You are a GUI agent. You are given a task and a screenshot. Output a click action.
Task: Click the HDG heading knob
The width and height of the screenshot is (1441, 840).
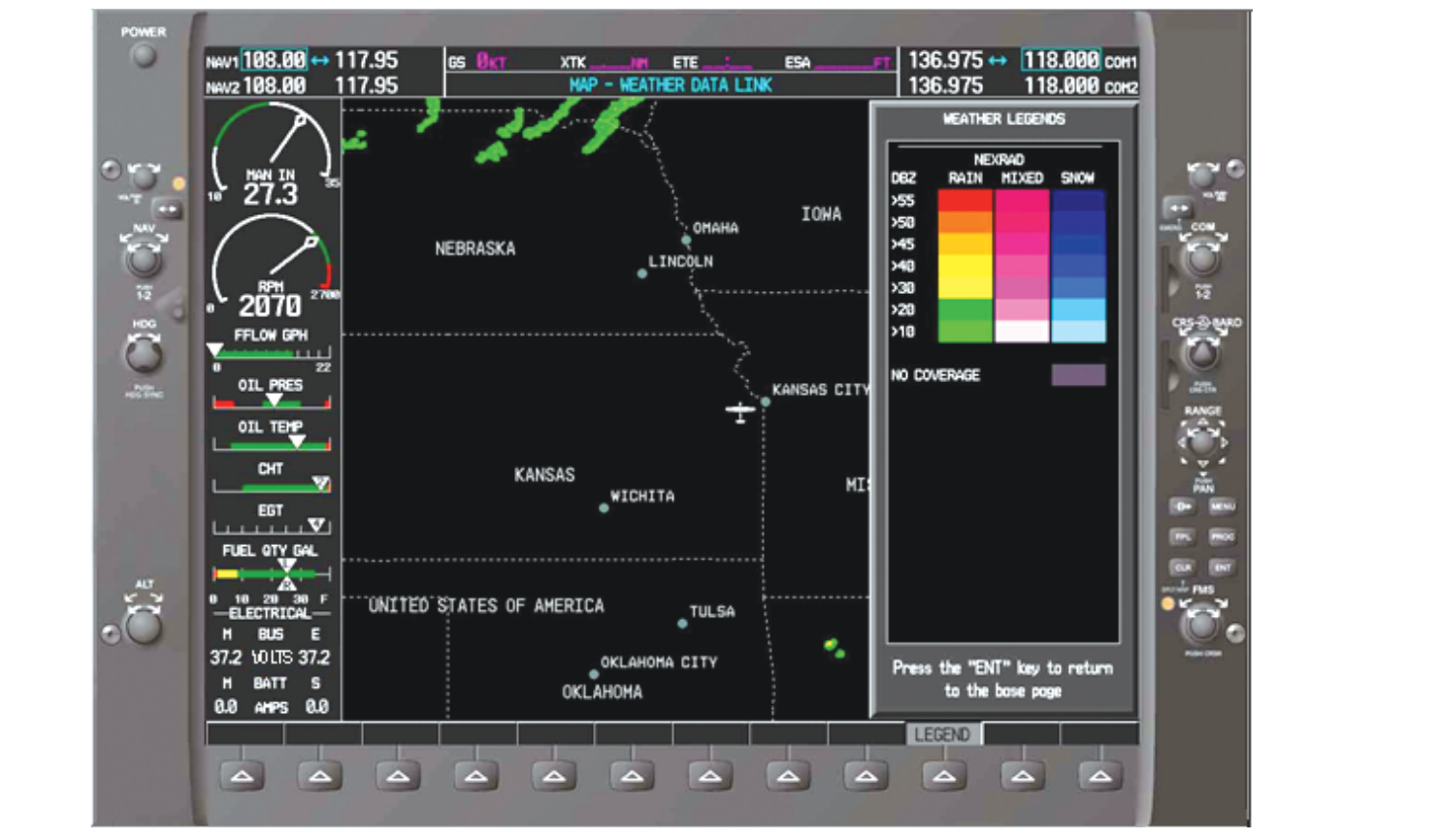144,355
